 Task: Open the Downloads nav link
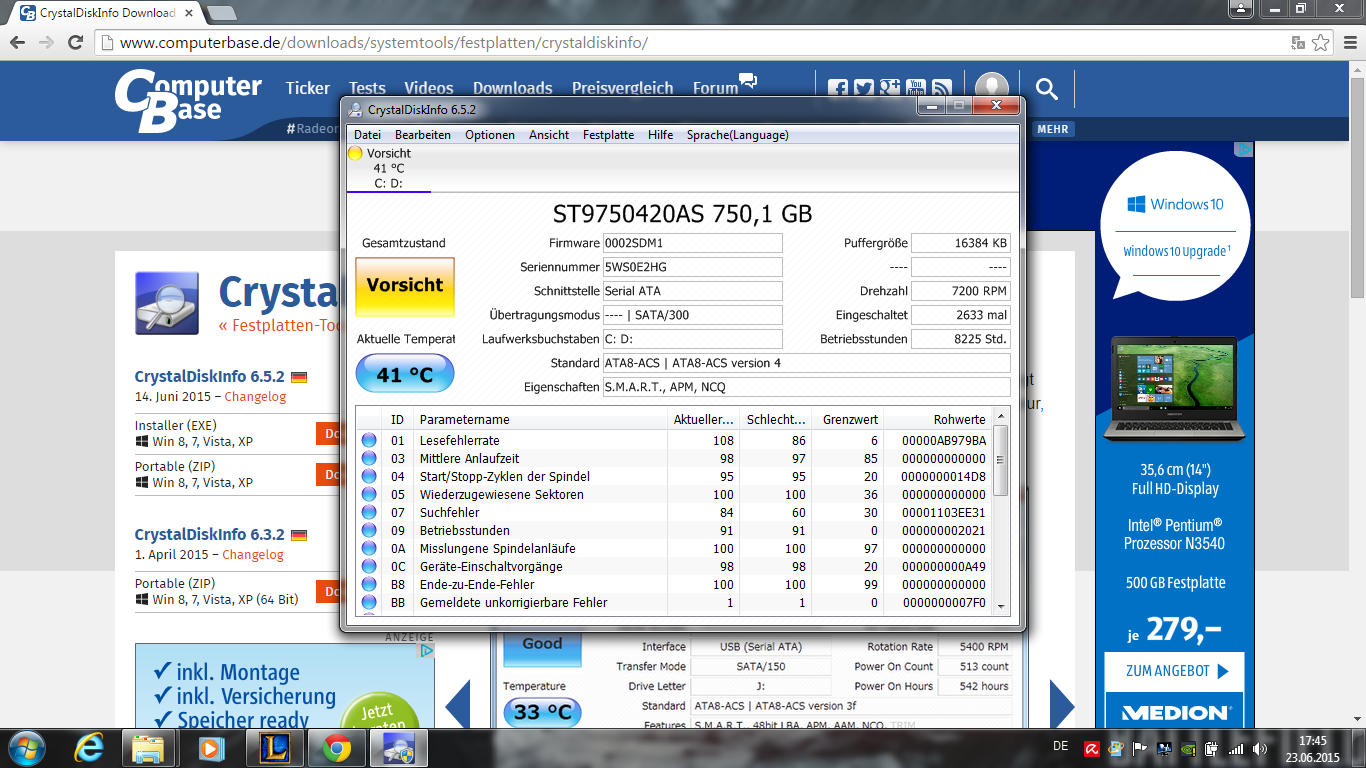[513, 89]
